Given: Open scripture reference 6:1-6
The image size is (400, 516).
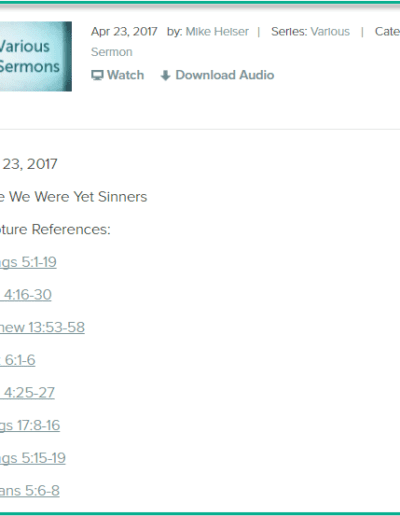Looking at the screenshot, I should (17, 360).
